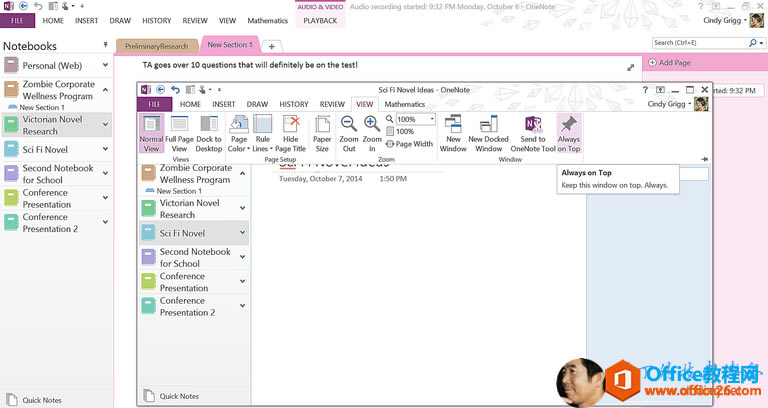768x408 pixels.
Task: Open PLAYBACK tab in back window
Action: point(320,21)
